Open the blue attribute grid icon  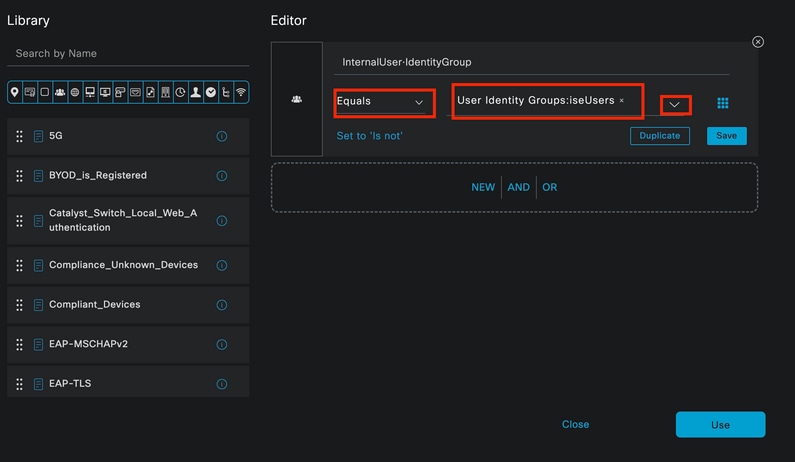point(722,103)
